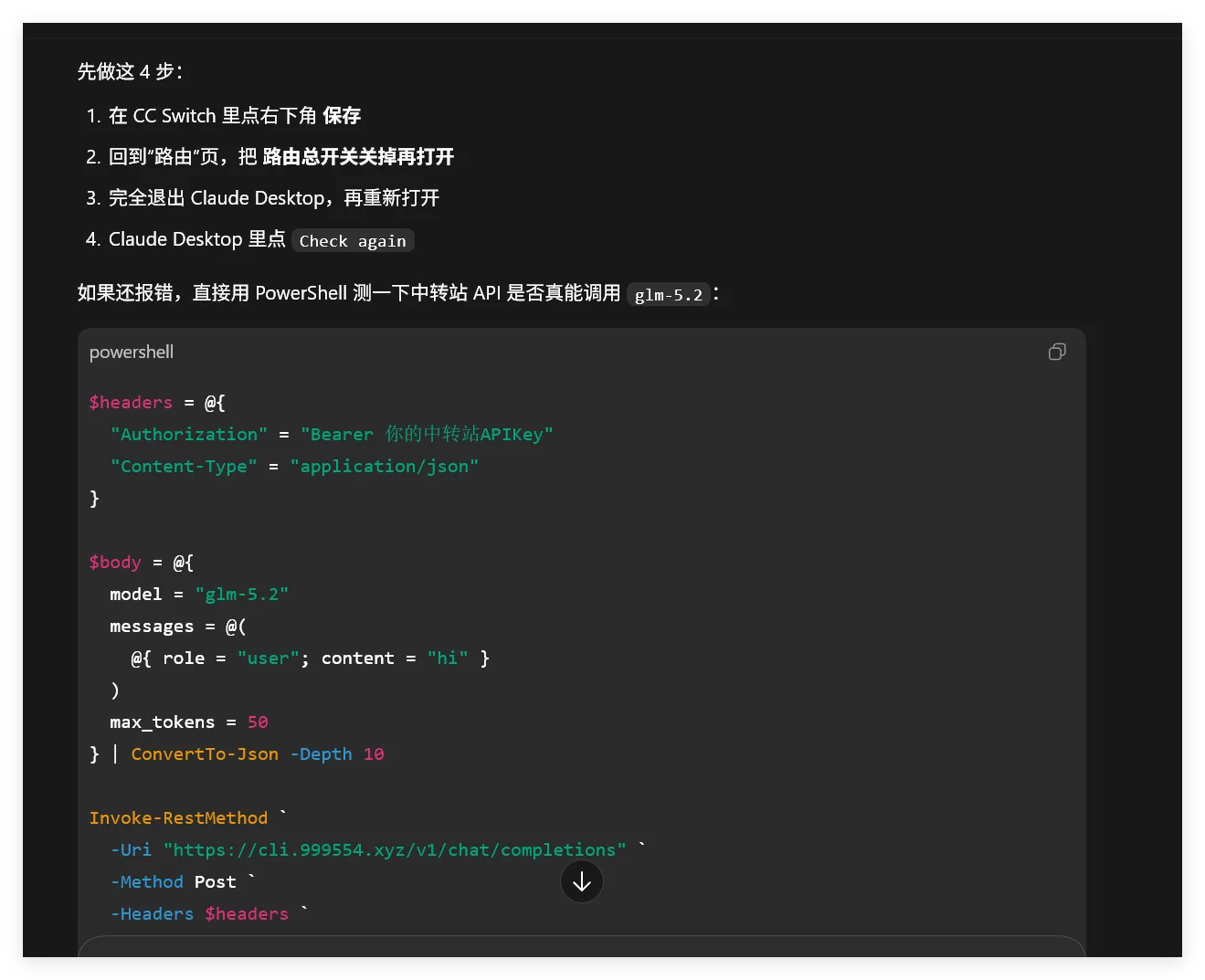Click the "Authorization" key in code
1205x980 pixels.
[x=189, y=434]
